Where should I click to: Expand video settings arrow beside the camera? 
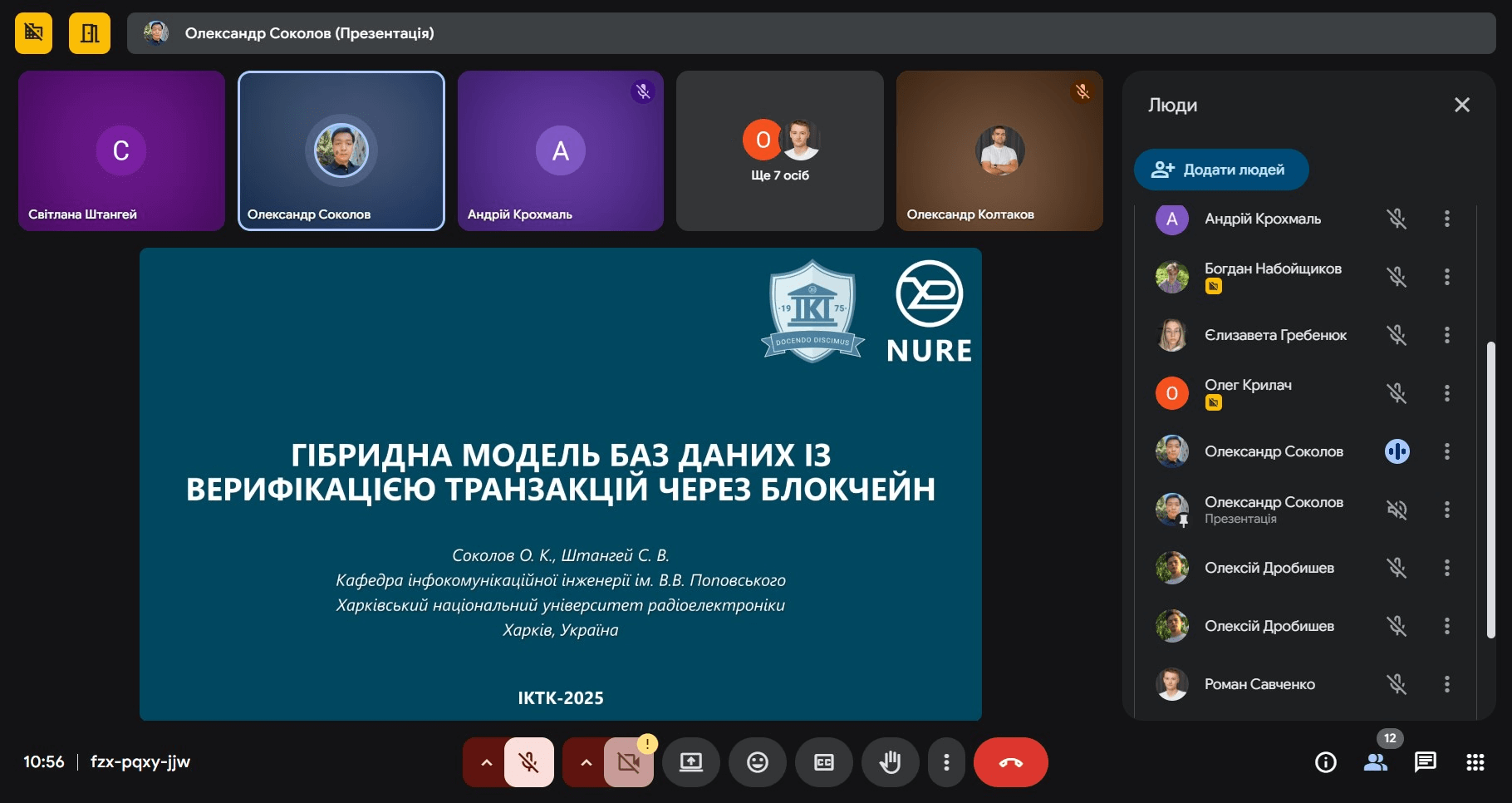586,762
